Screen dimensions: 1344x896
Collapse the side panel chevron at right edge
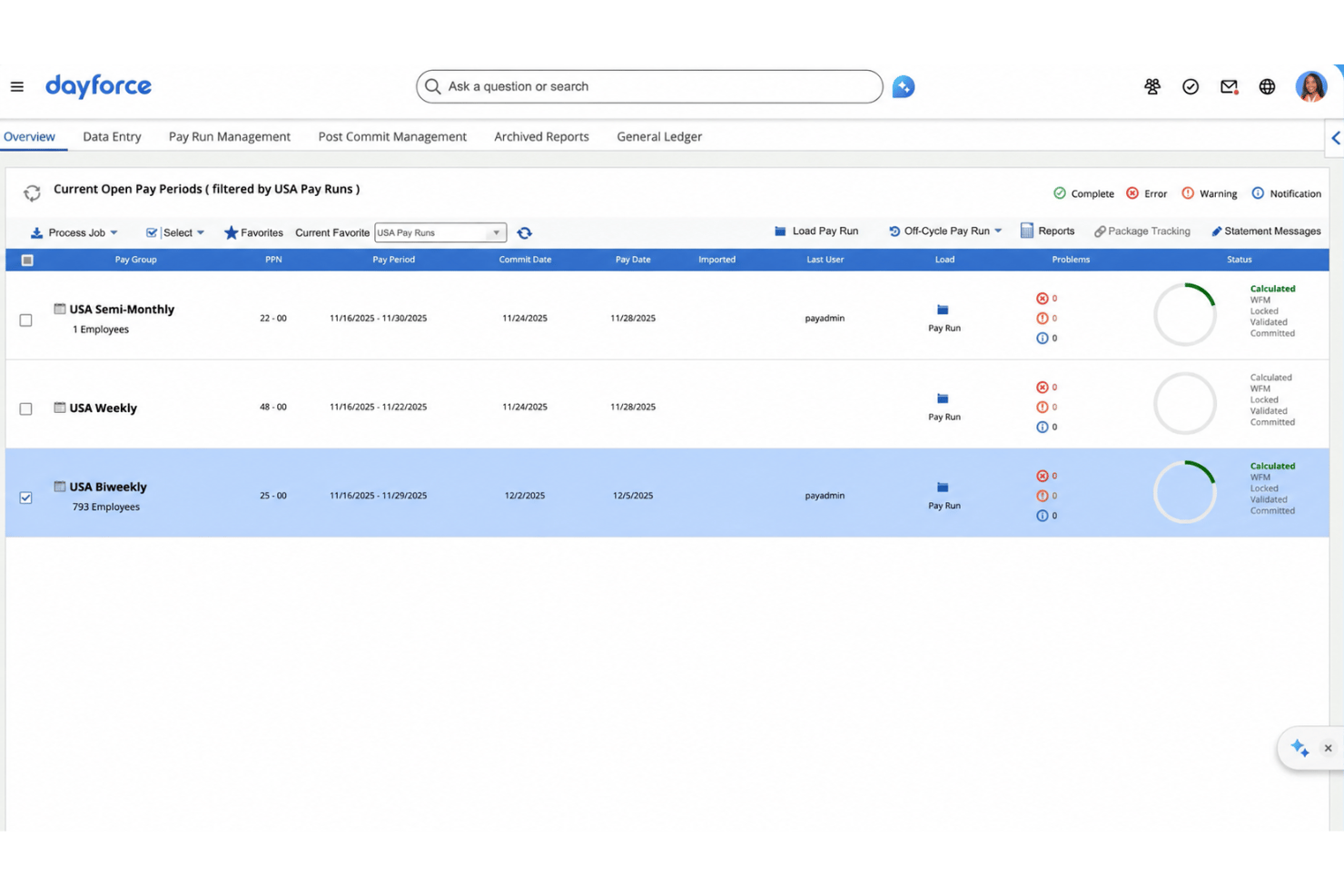[1336, 138]
